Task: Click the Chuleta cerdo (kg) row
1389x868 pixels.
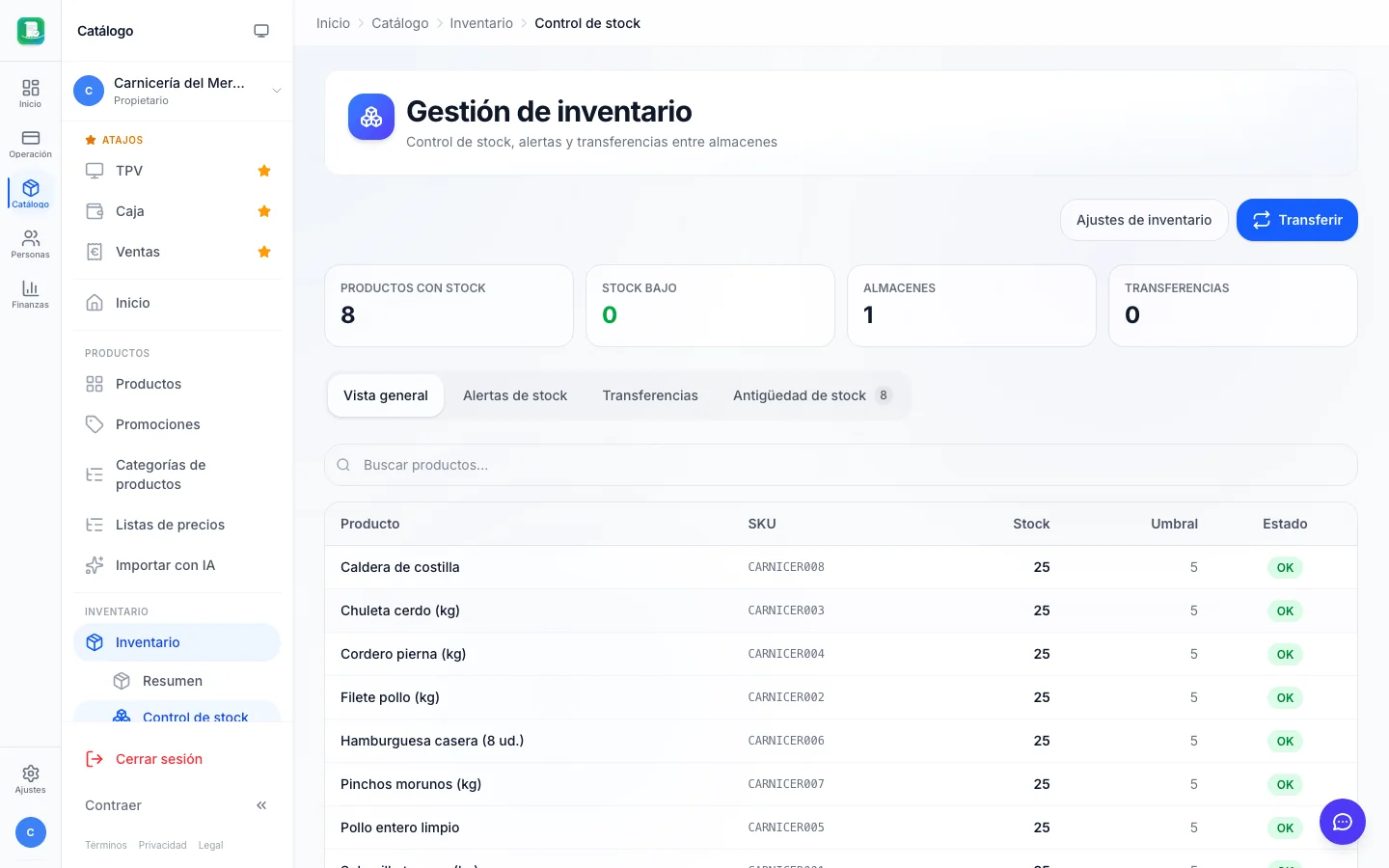Action: click(841, 610)
